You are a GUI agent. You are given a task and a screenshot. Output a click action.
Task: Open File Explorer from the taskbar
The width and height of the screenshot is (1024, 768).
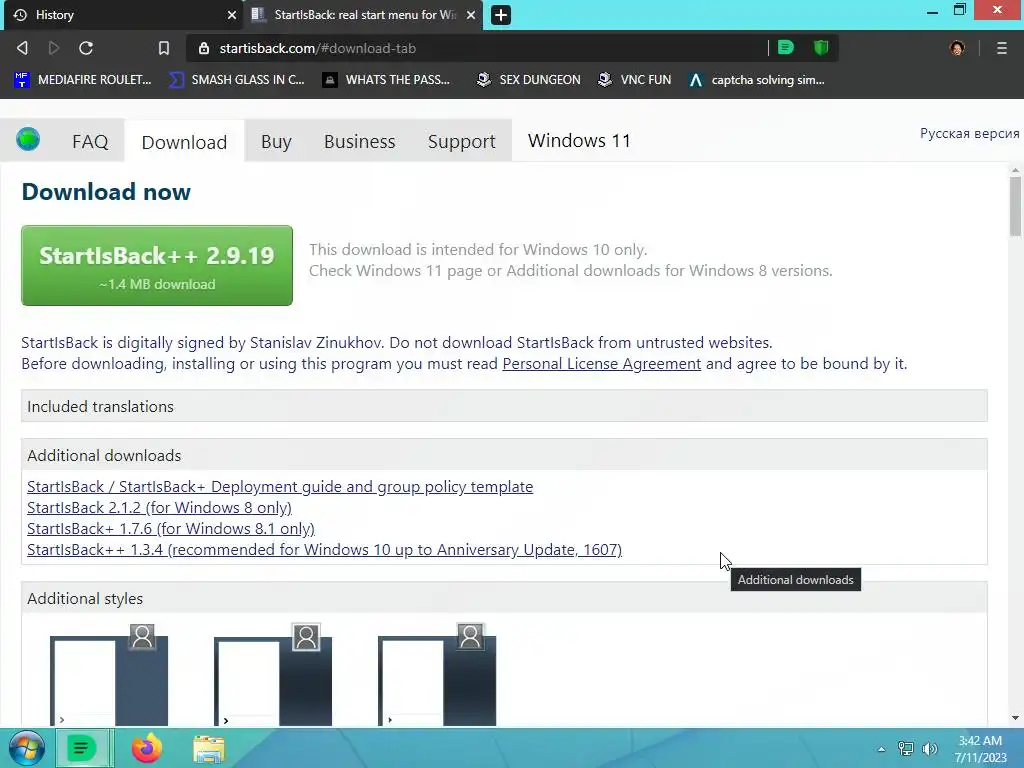209,749
